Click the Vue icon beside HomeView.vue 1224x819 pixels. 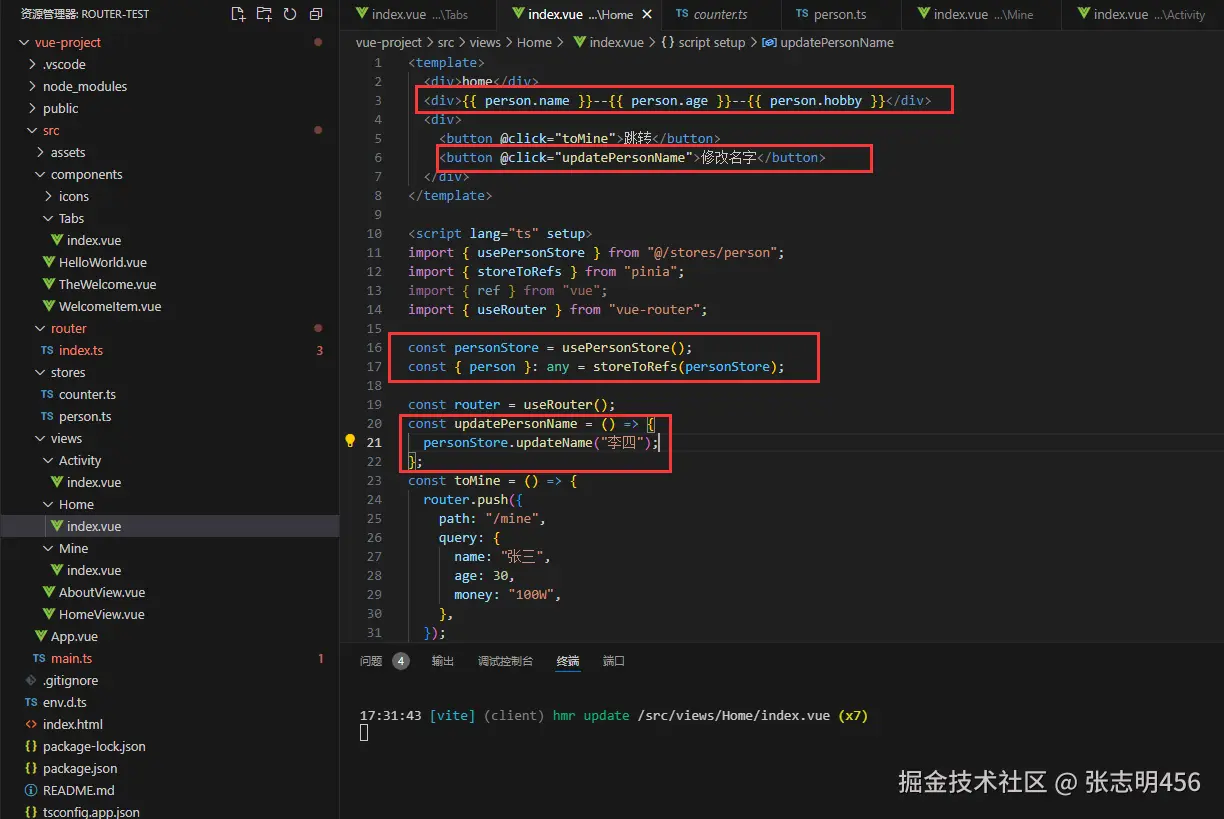49,614
